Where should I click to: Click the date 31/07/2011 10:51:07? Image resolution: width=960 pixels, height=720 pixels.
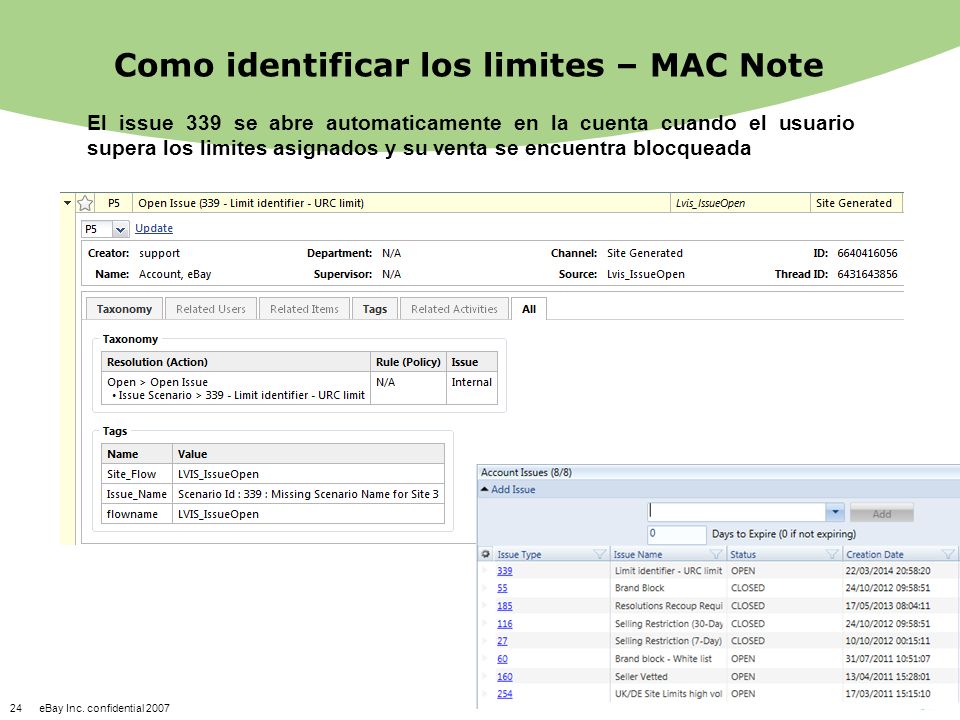[888, 659]
